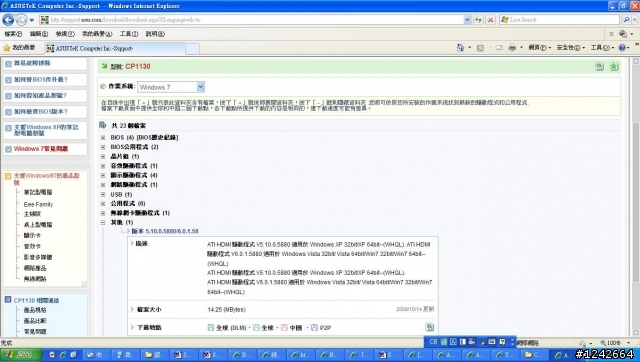Open the 編輯(E) menu

point(39,34)
